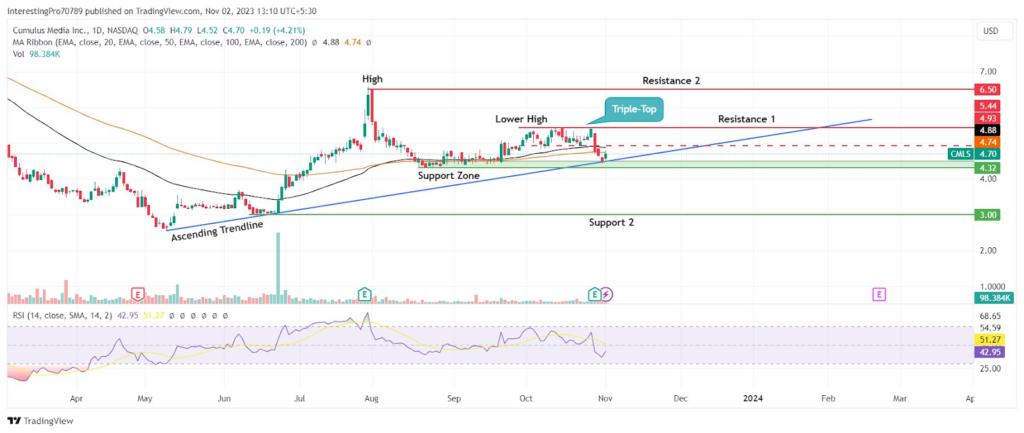Click the 4.88 black price label

pos(986,129)
